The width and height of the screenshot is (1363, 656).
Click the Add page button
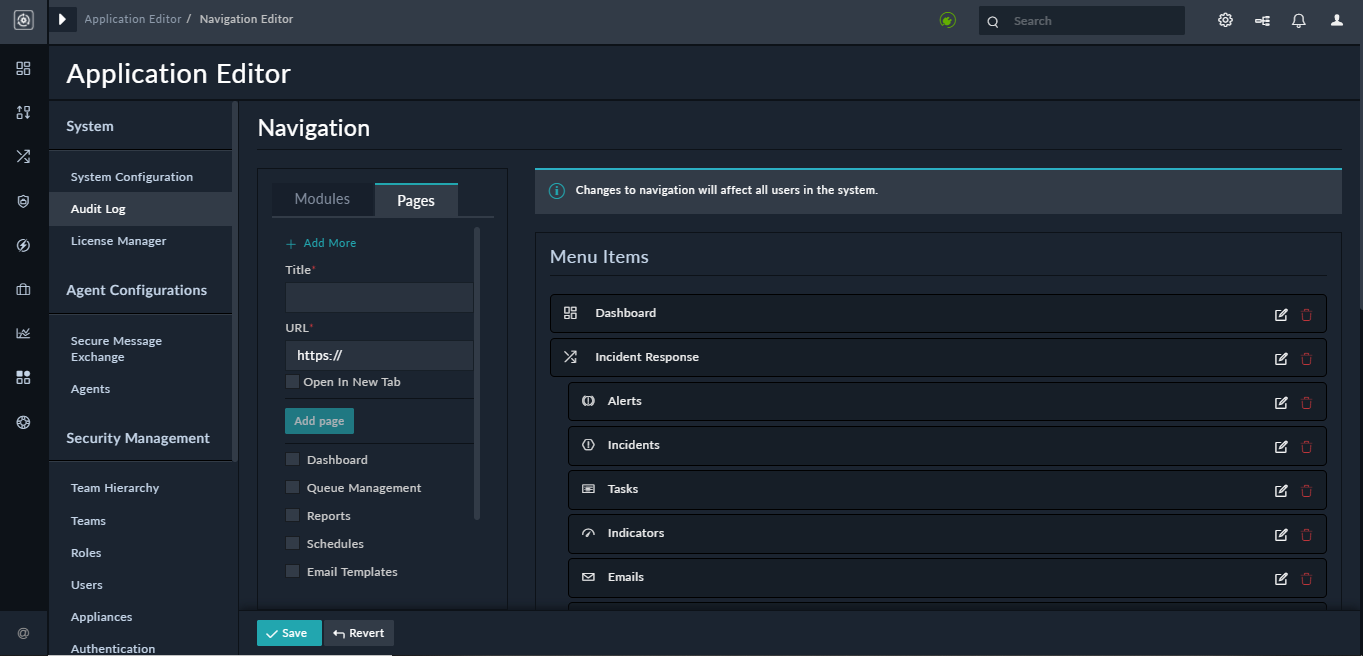[319, 420]
